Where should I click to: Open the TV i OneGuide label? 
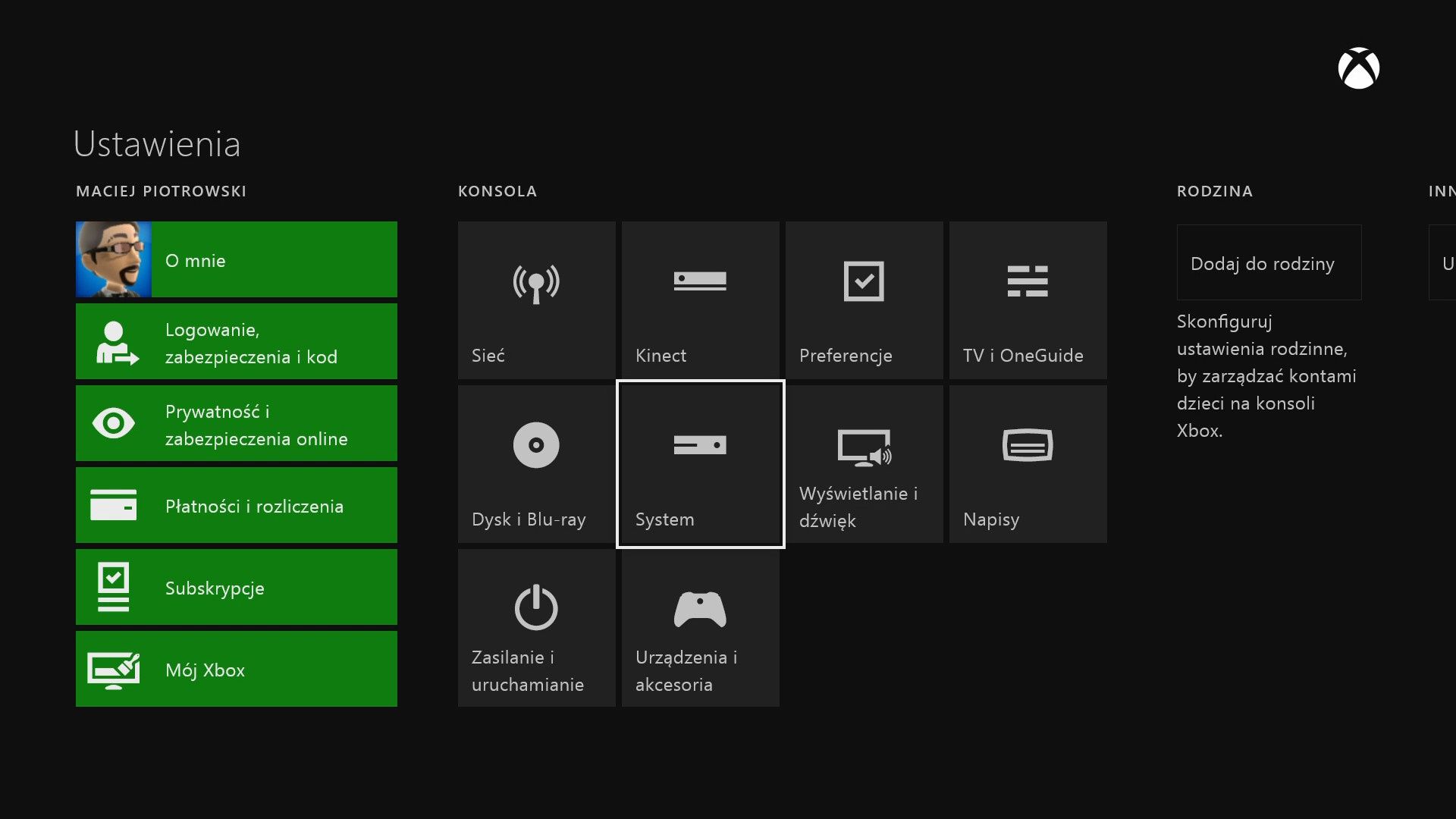pyautogui.click(x=1023, y=356)
